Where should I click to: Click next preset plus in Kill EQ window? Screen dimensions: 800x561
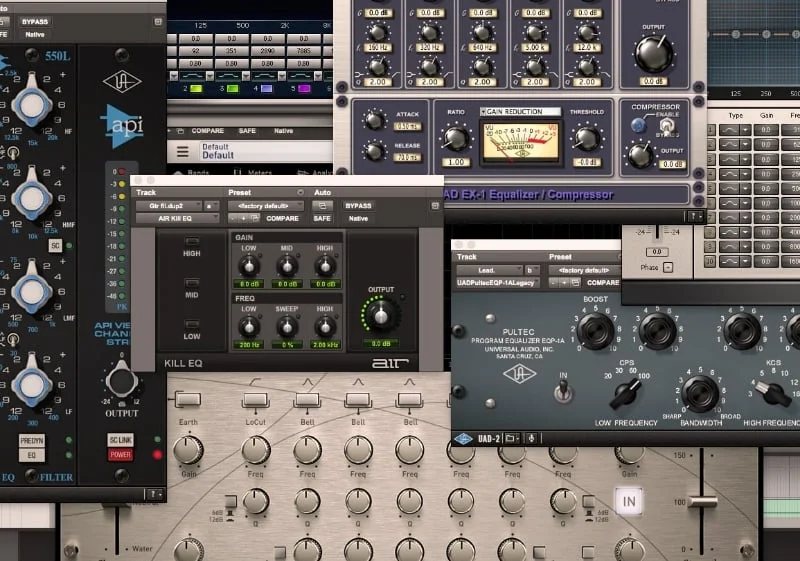tap(244, 218)
